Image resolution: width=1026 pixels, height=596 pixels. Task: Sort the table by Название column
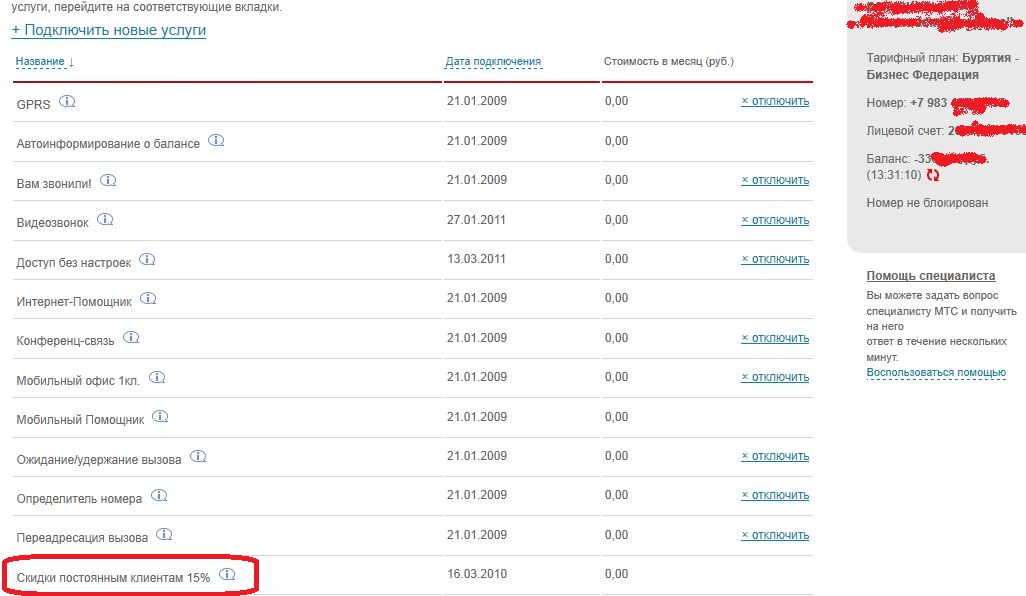[44, 62]
